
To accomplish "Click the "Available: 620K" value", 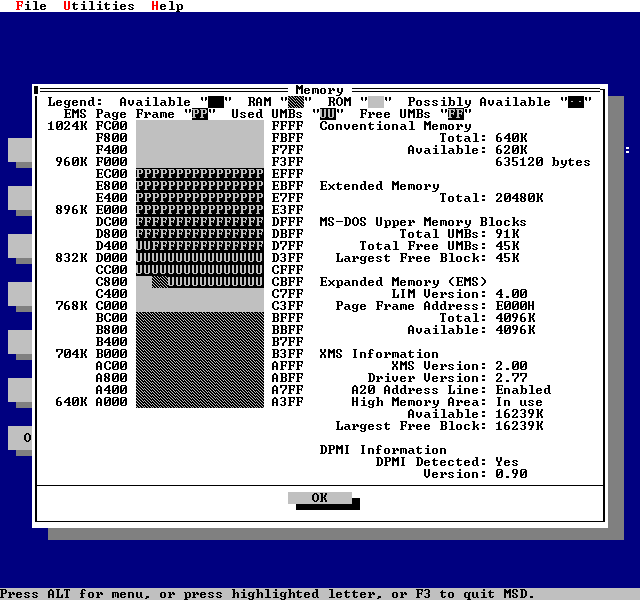I will click(x=467, y=150).
